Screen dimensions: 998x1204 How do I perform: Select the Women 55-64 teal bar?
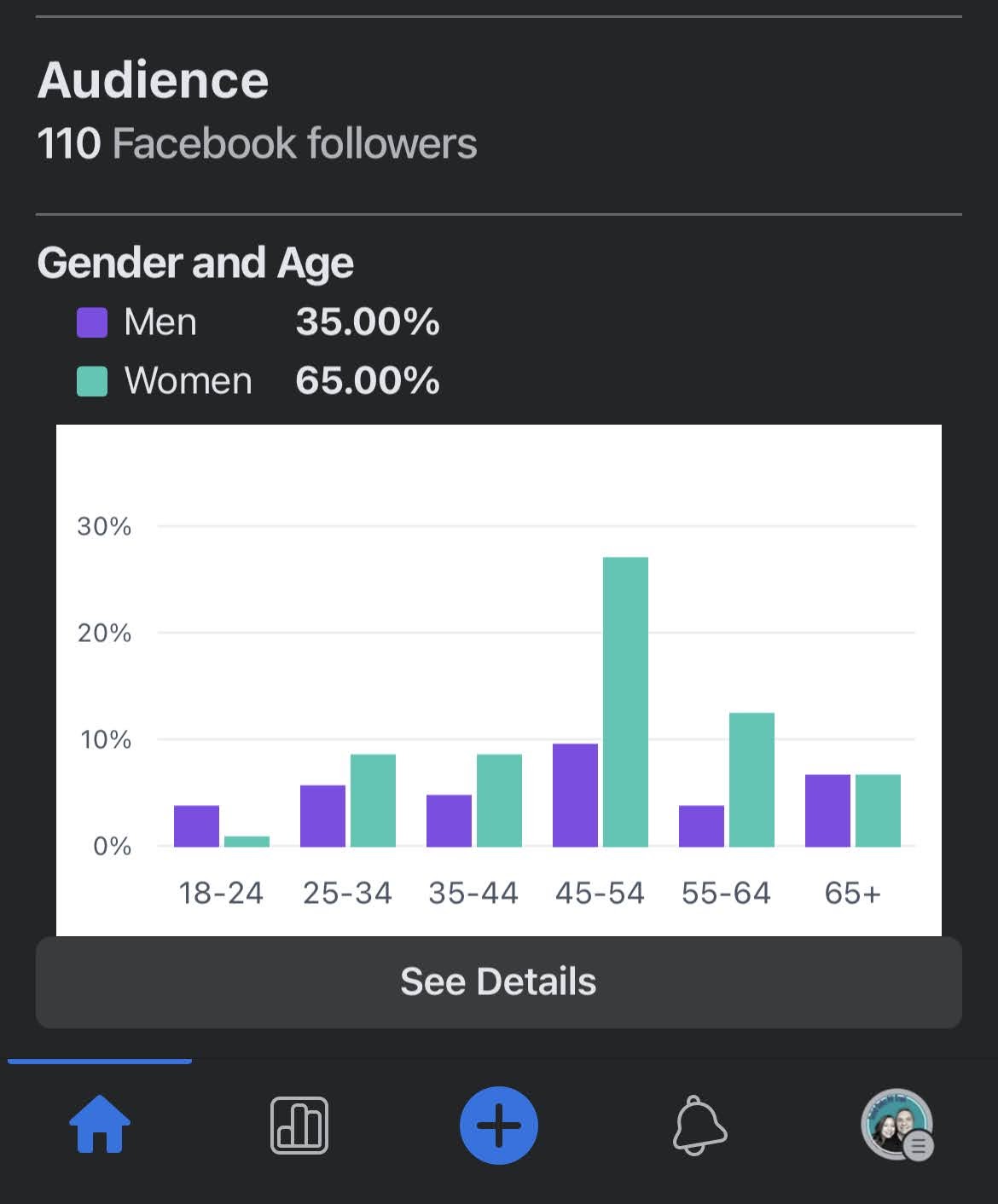pyautogui.click(x=751, y=779)
